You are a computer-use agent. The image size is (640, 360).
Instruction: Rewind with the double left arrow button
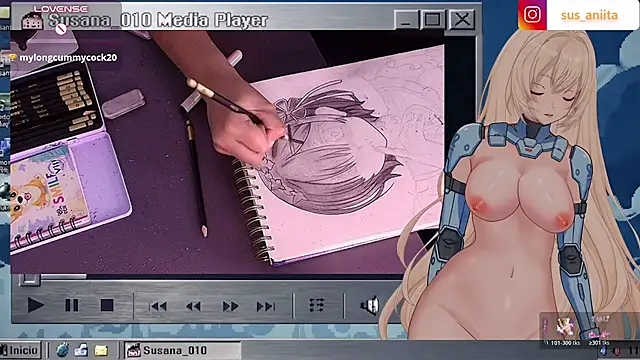(193, 306)
